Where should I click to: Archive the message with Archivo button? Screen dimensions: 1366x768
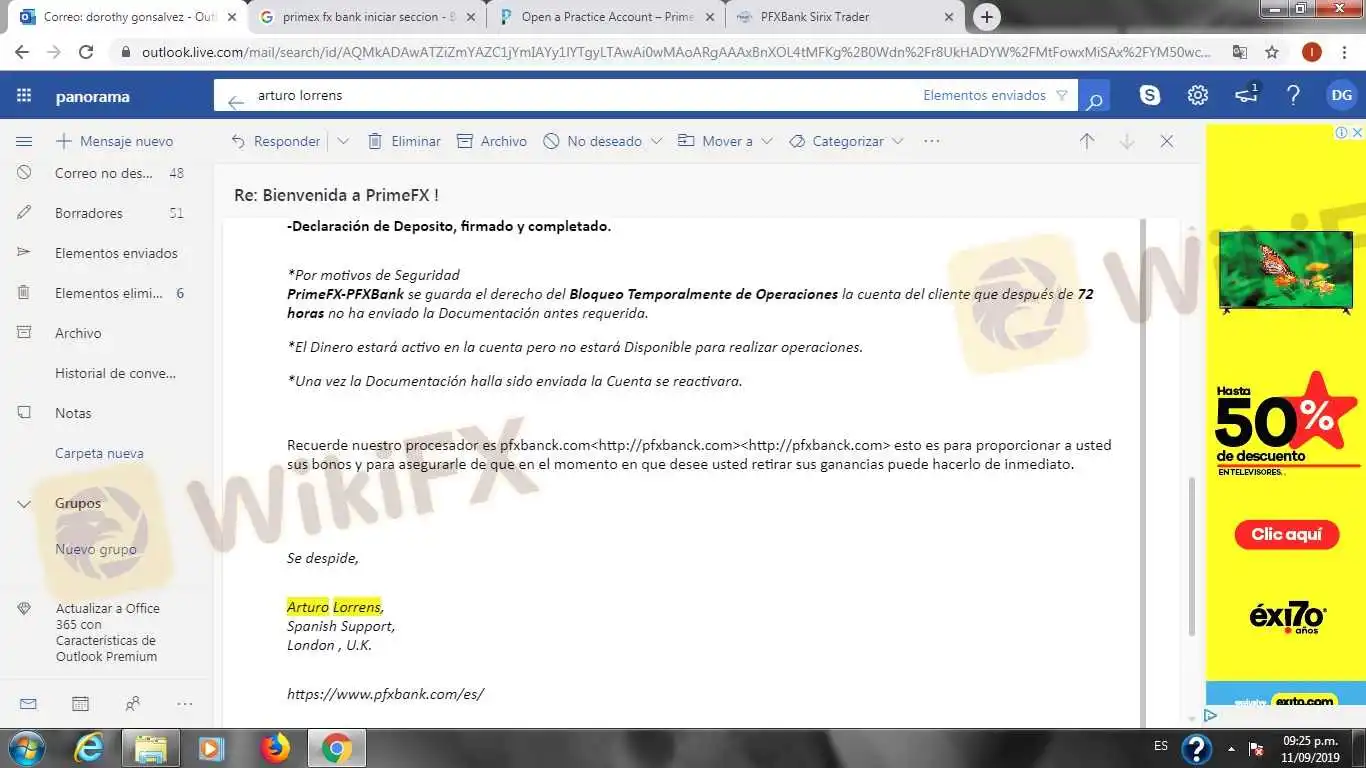tap(492, 141)
